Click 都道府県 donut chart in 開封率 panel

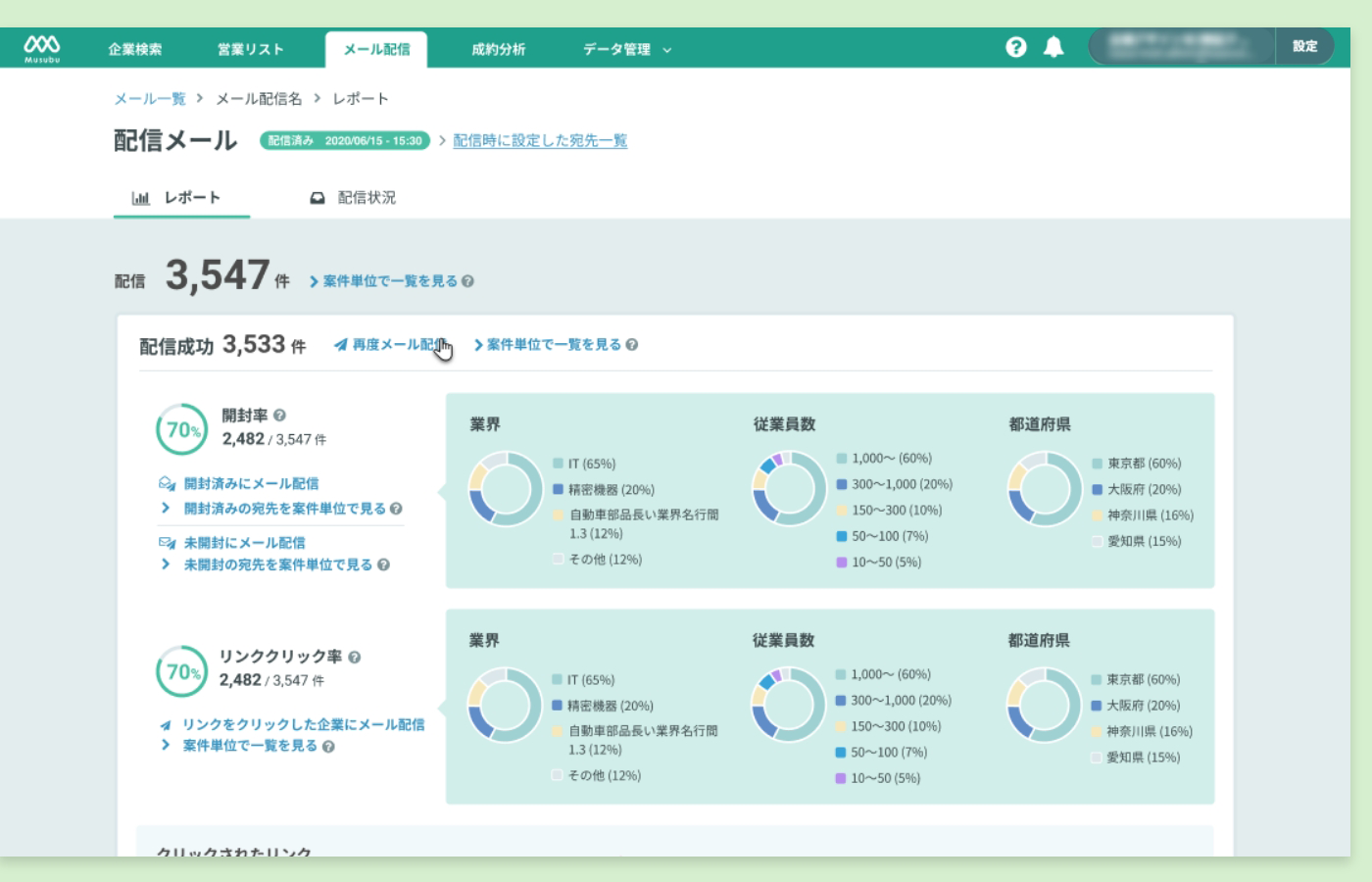pos(1045,488)
